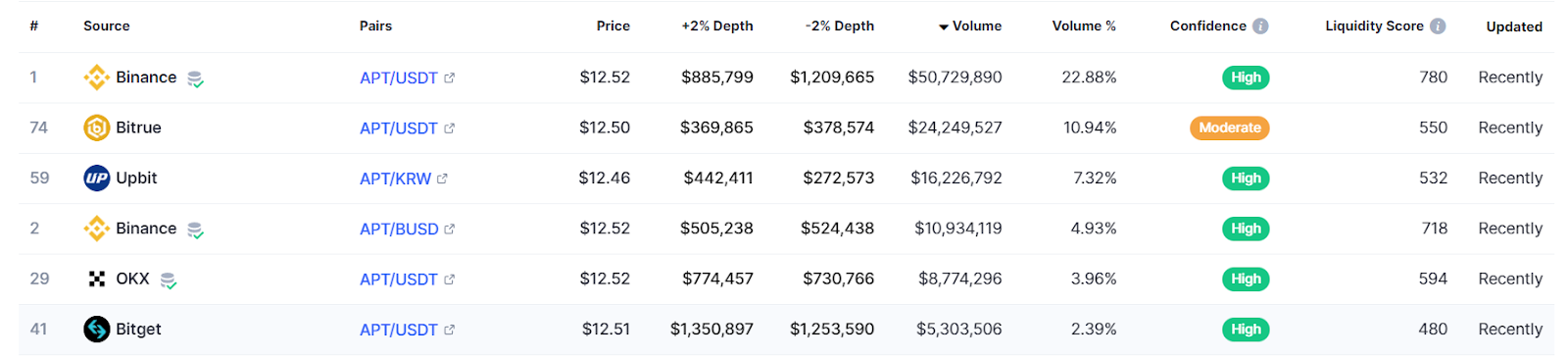Click the Liquidity Score info icon

tap(1438, 26)
